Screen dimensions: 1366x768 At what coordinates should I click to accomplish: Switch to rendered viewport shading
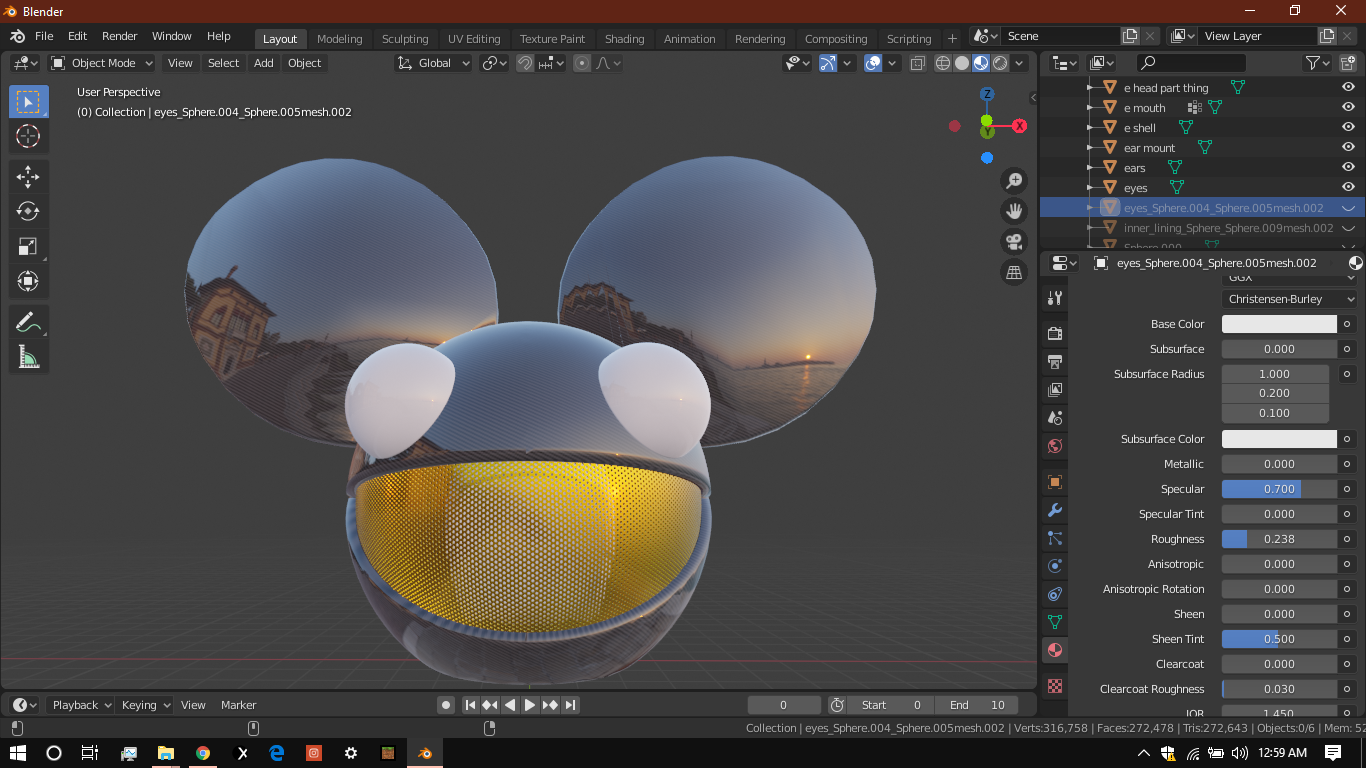[1000, 63]
